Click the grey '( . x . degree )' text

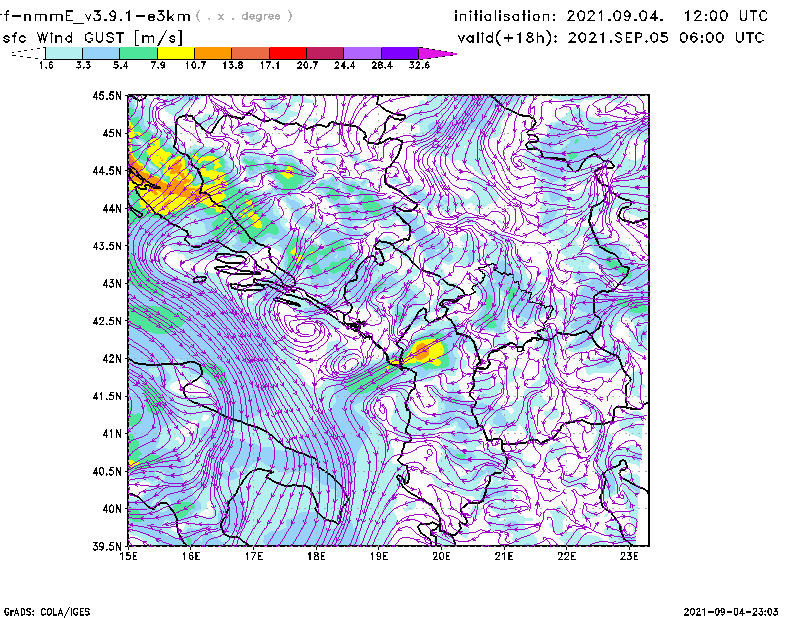tap(244, 16)
